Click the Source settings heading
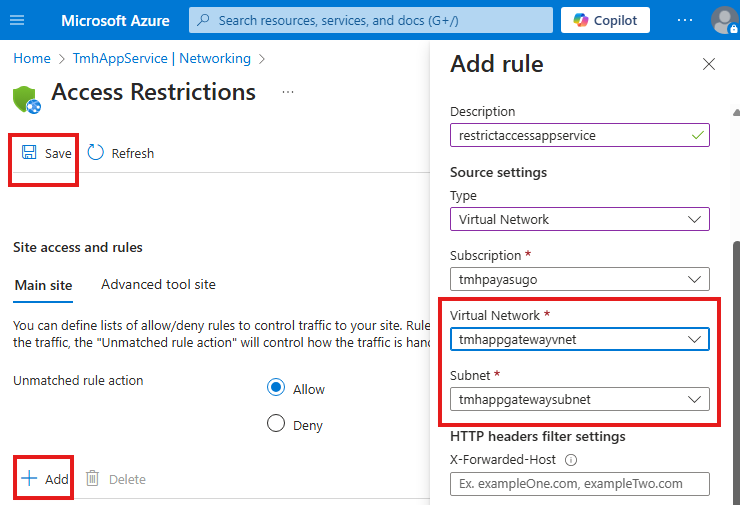The image size is (740, 505). click(498, 173)
